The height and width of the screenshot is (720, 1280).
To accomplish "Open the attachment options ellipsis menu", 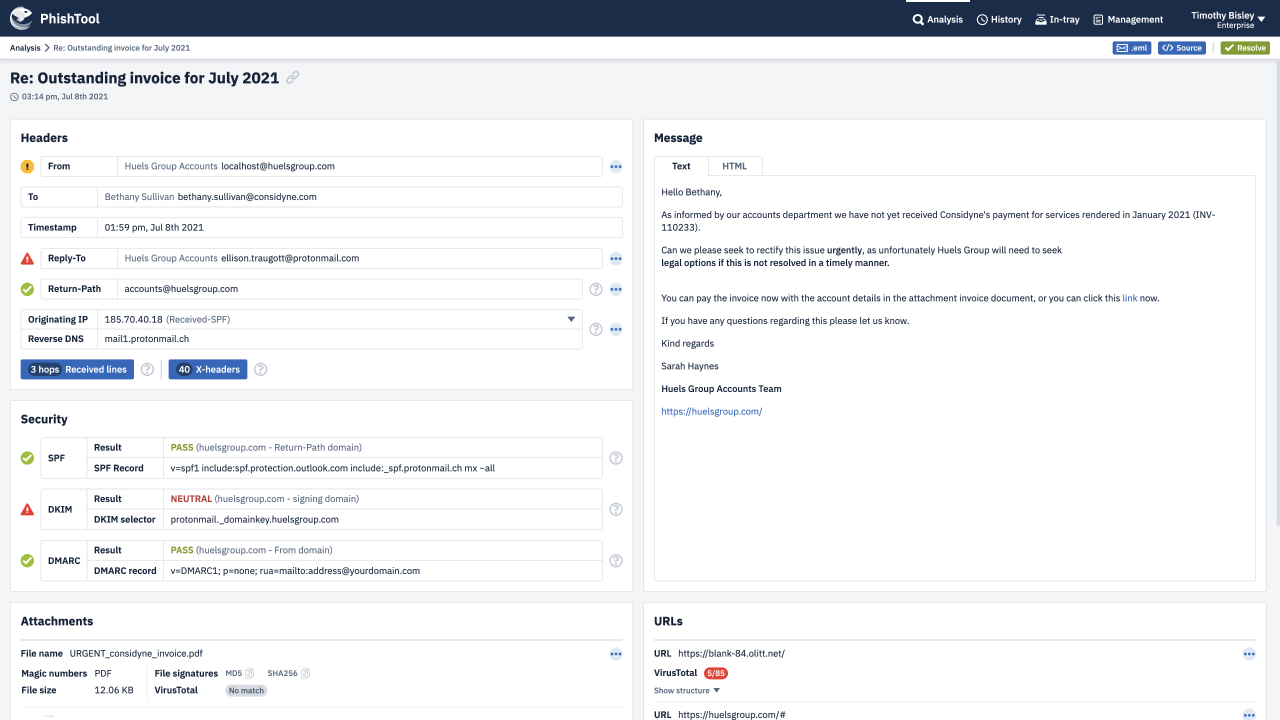I will [616, 654].
